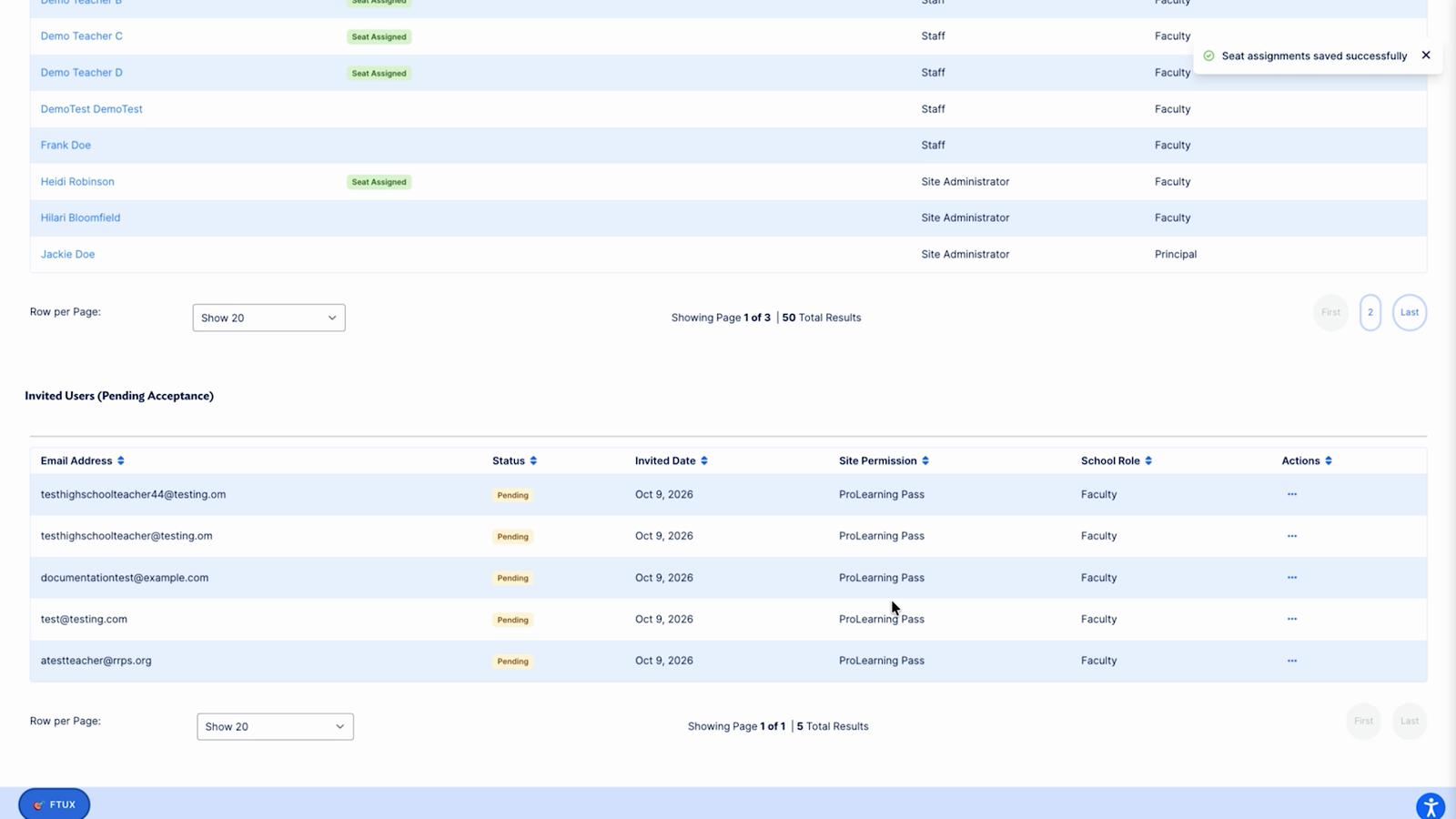Screen dimensions: 1456x819
Task: Open Hilari Bloomfield user link
Action: 80,218
